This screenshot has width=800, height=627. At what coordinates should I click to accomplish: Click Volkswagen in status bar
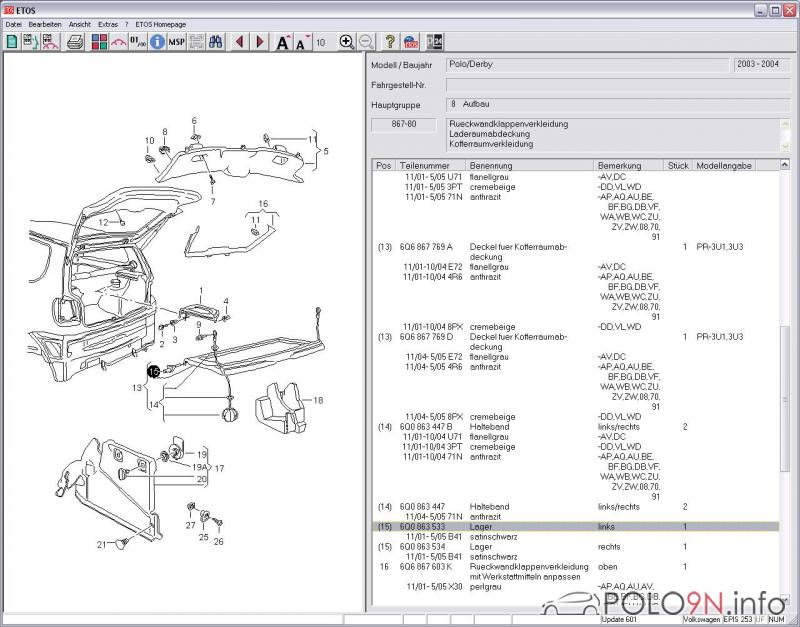pyautogui.click(x=702, y=619)
